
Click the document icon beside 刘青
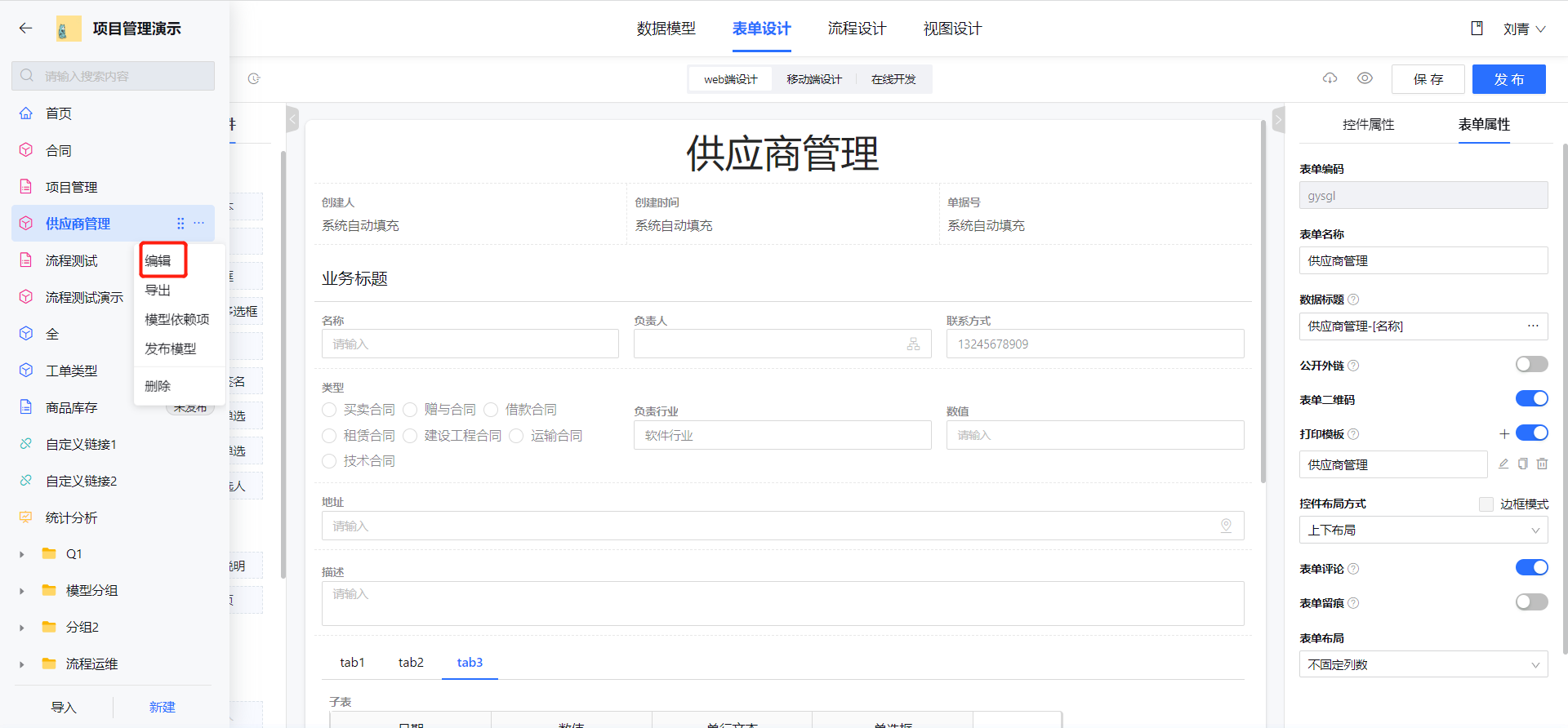[1477, 29]
